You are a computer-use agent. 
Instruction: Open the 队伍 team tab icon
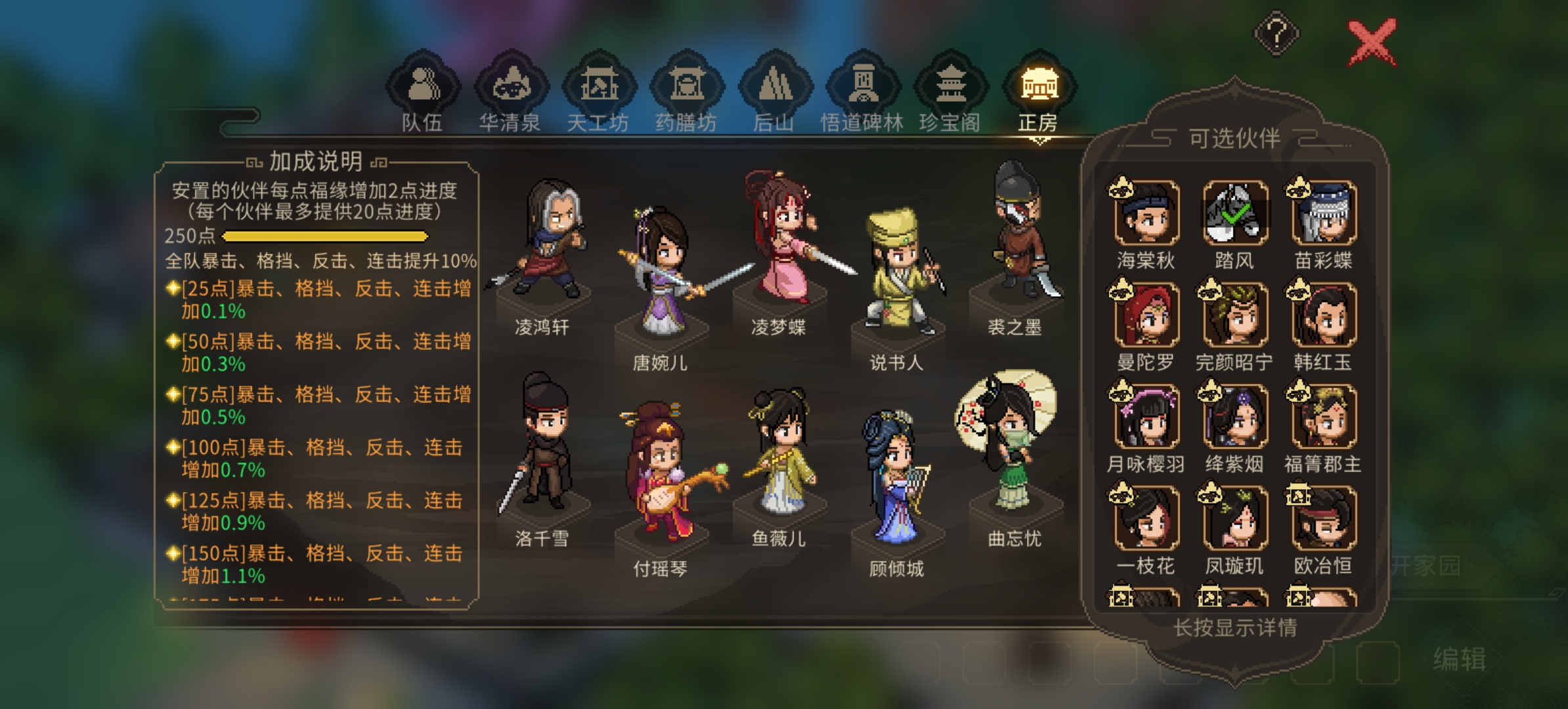tap(423, 85)
